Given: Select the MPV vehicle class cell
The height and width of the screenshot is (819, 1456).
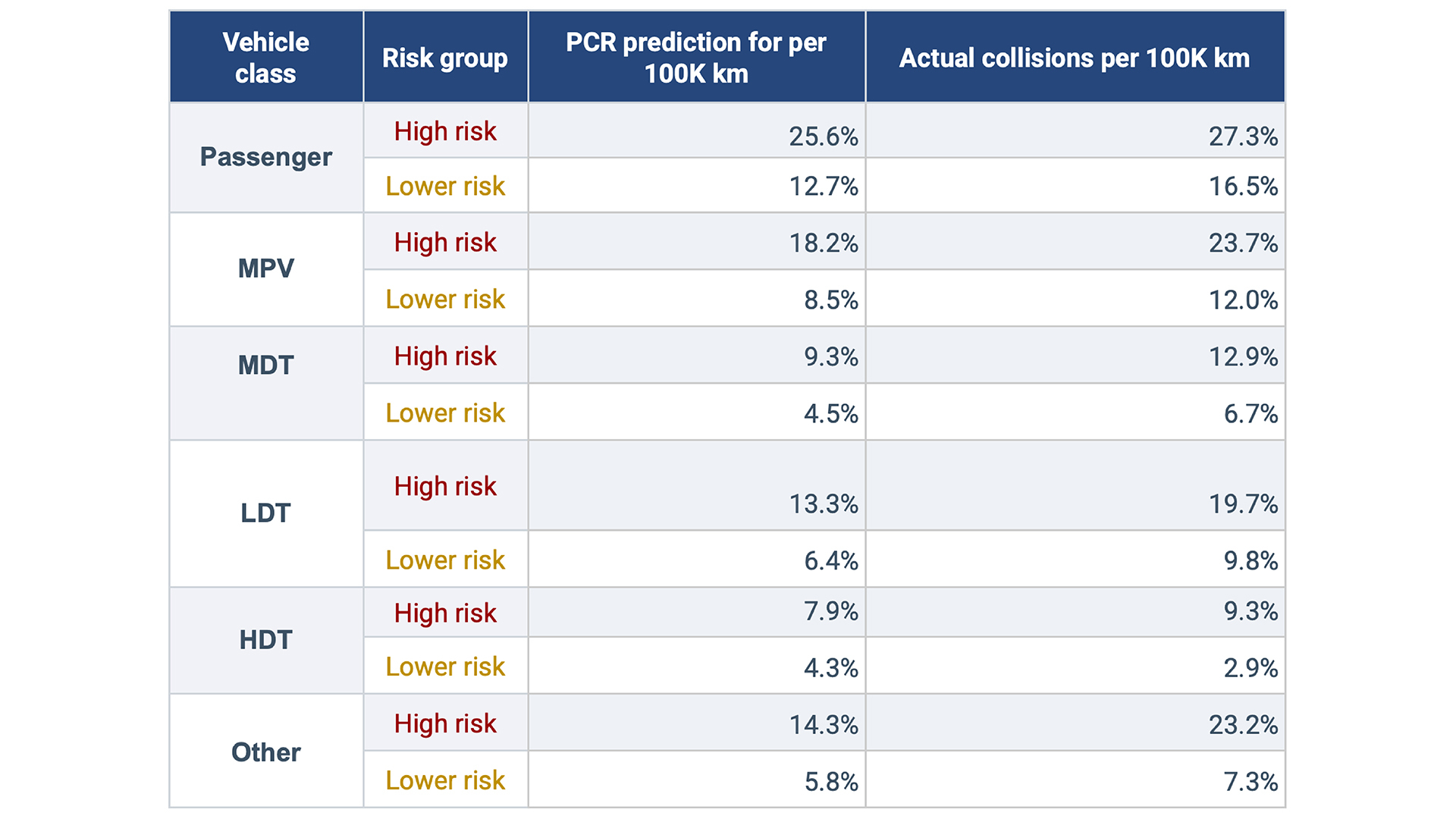Looking at the screenshot, I should [265, 268].
